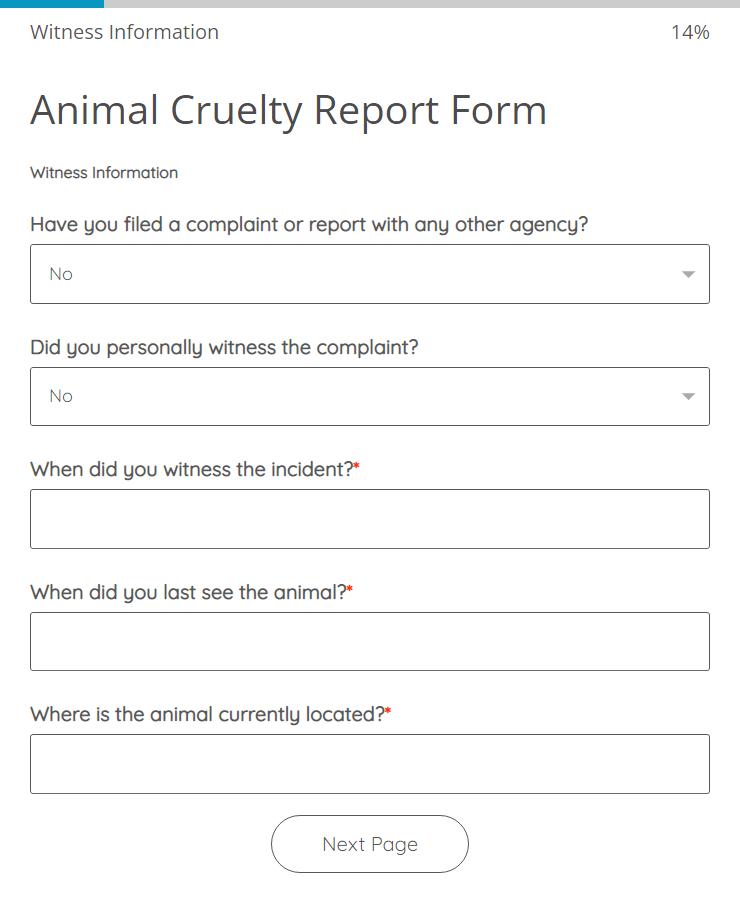Click the blue filled part of the progress bar
This screenshot has height=903, width=740.
pyautogui.click(x=51, y=4)
